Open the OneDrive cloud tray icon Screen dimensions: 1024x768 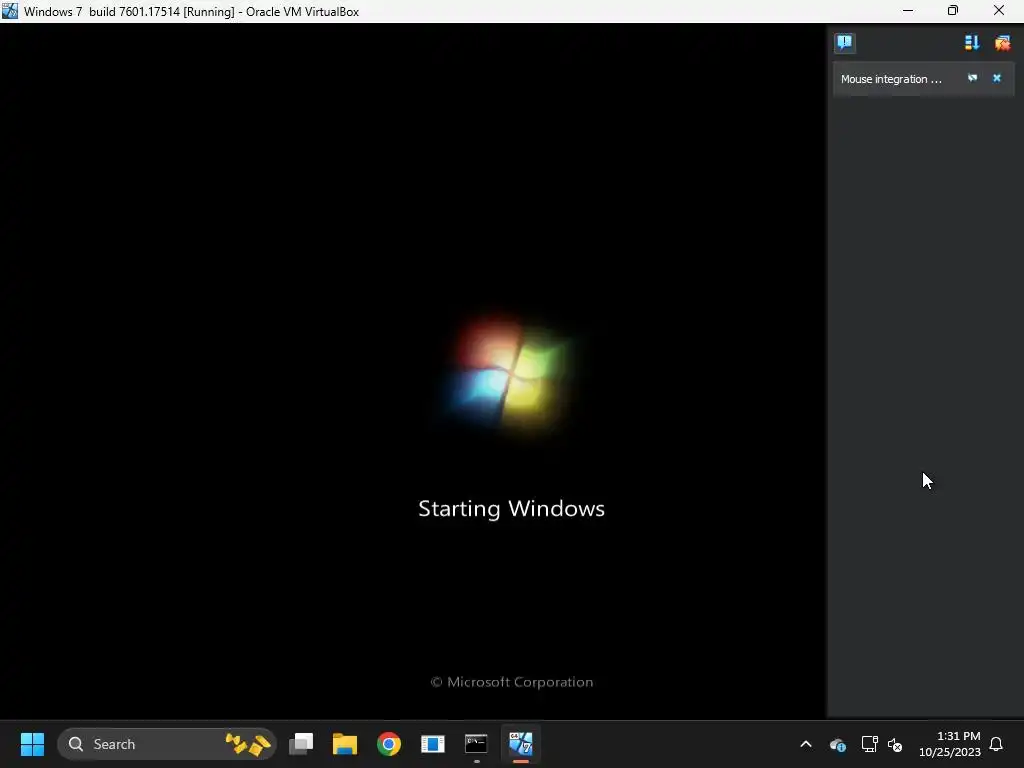[x=837, y=744]
